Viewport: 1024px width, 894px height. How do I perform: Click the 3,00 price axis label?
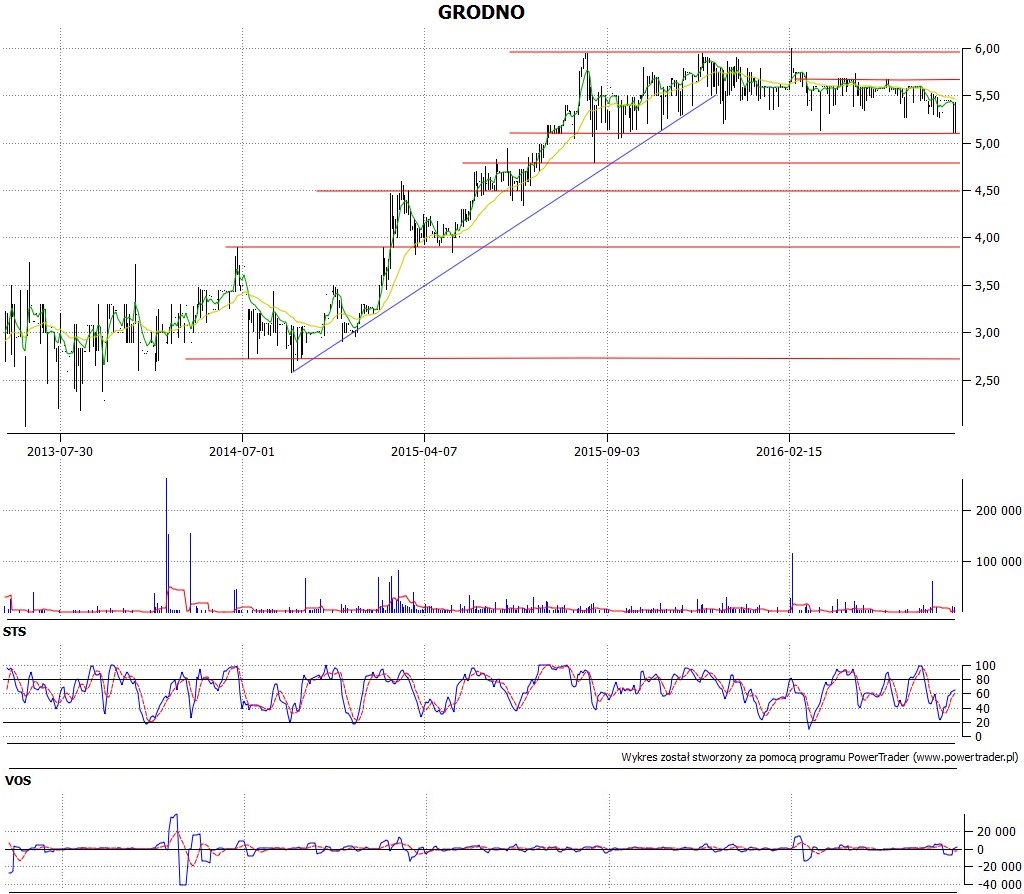pyautogui.click(x=987, y=332)
